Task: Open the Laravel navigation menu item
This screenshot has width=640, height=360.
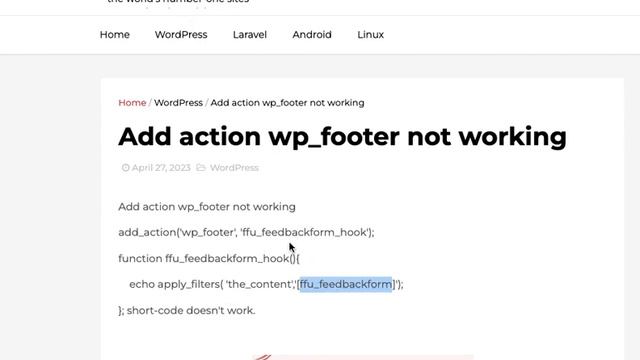Action: click(x=250, y=35)
